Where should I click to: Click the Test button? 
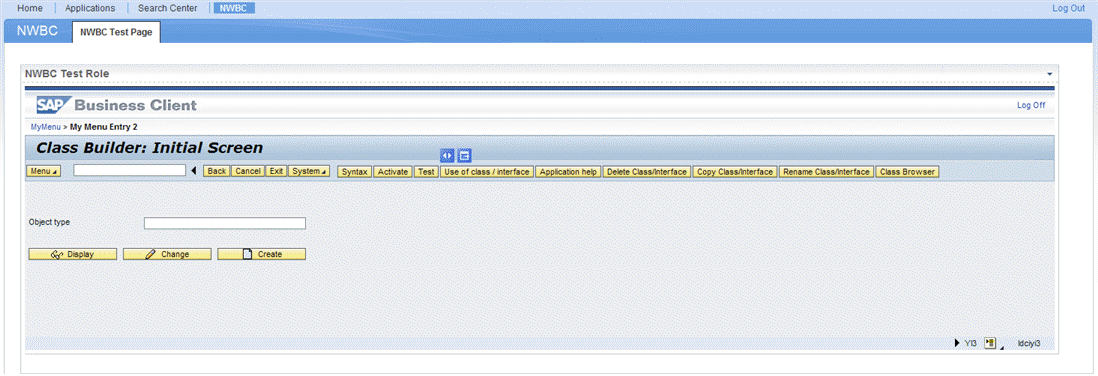[426, 172]
